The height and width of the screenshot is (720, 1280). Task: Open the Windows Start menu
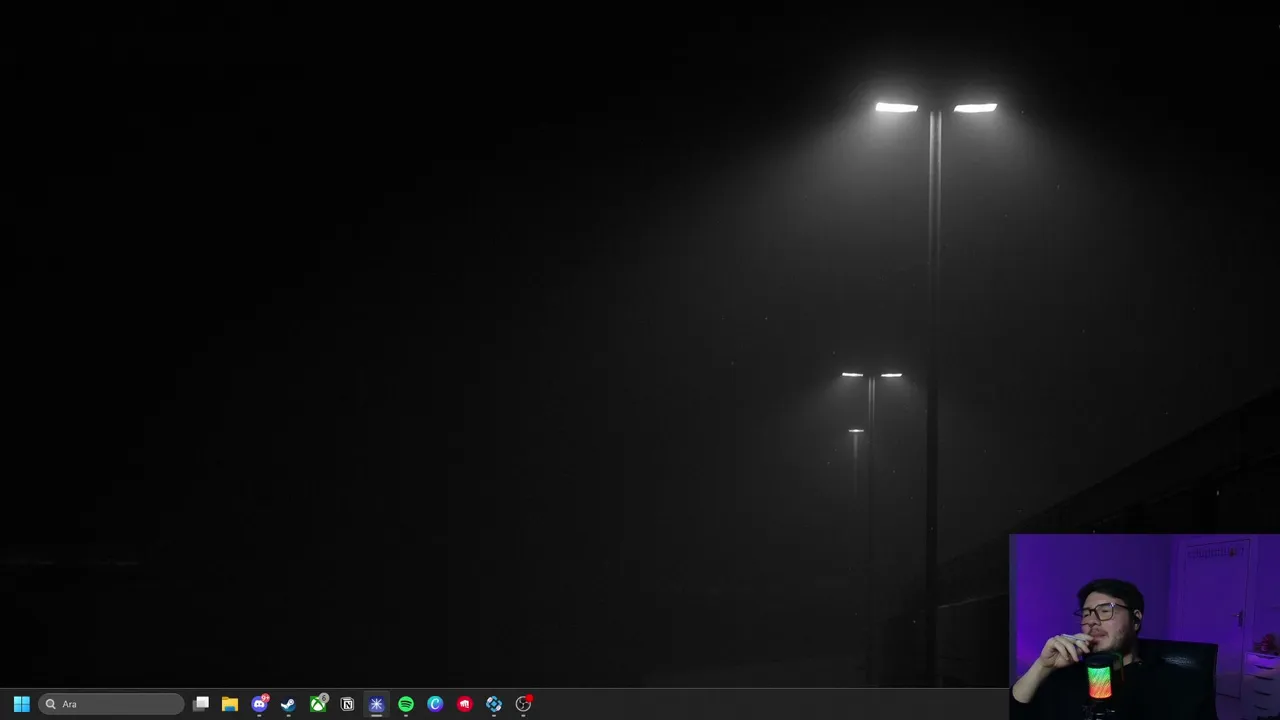pyautogui.click(x=21, y=704)
